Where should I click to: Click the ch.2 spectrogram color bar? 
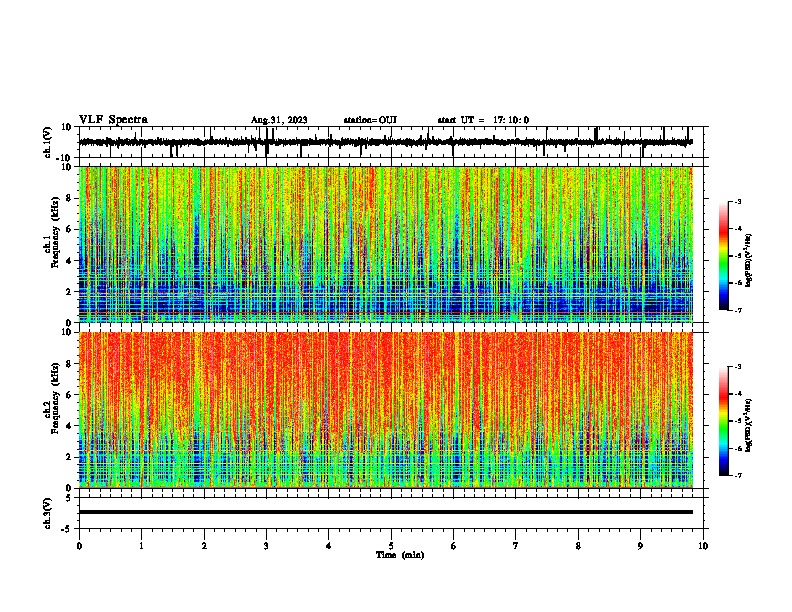pyautogui.click(x=723, y=421)
